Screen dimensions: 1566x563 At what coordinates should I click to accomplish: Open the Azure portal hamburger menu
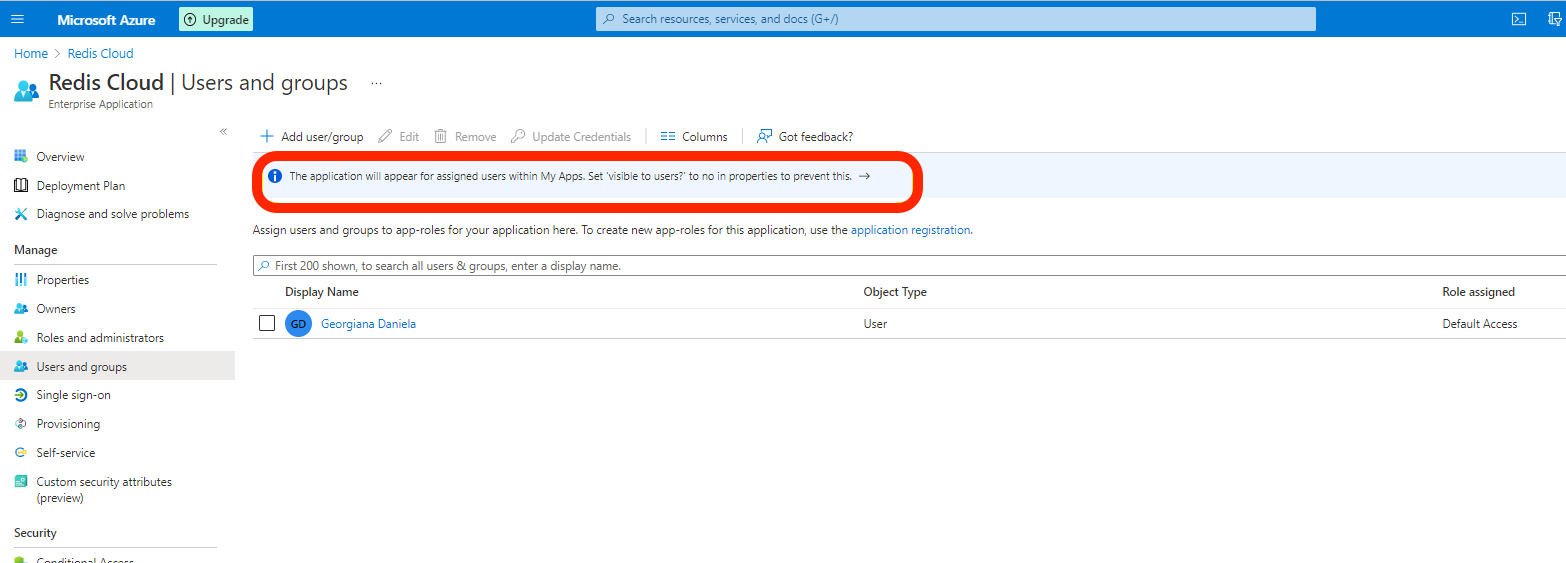[x=17, y=19]
